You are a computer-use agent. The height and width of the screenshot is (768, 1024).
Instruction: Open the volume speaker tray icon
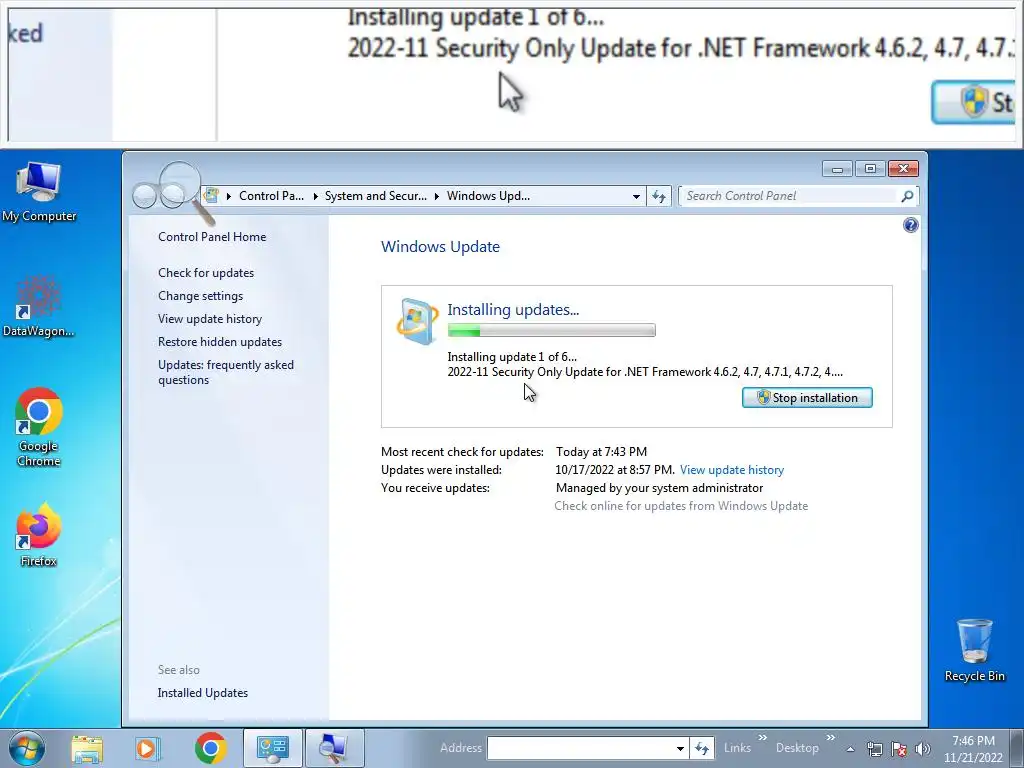(x=922, y=750)
